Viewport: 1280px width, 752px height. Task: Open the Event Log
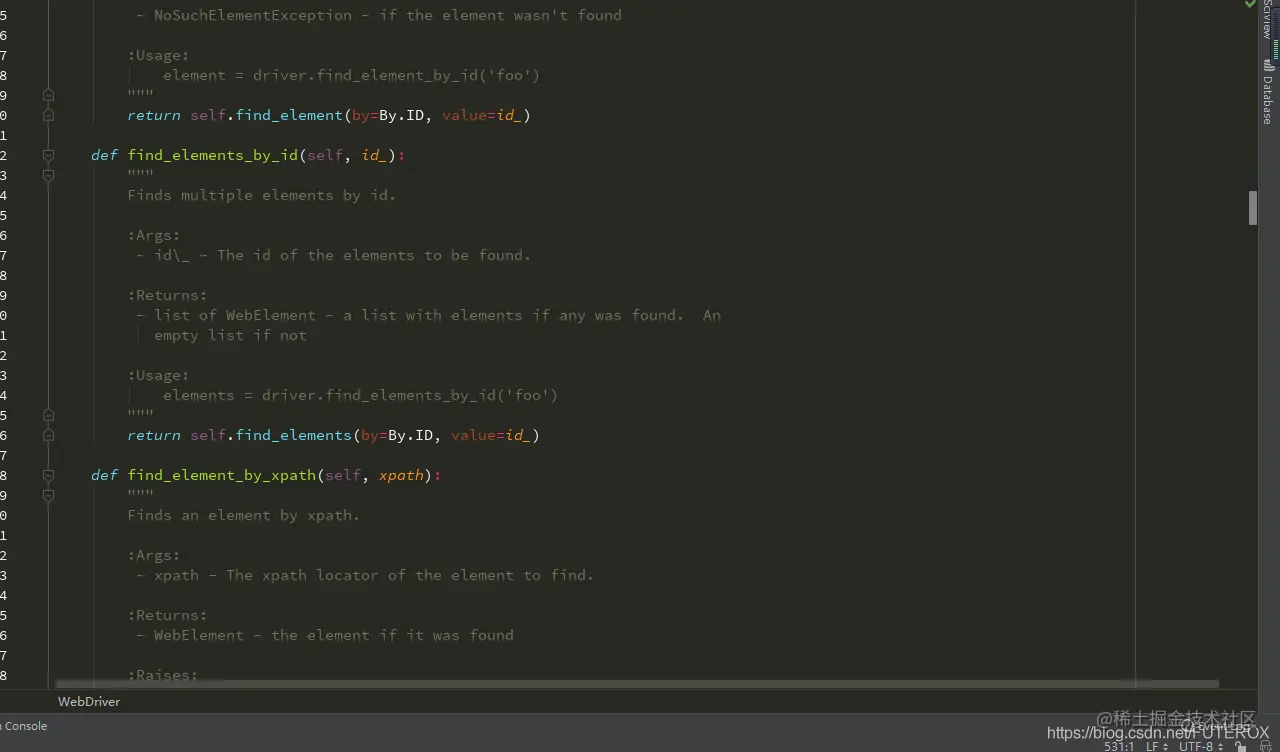click(x=1215, y=727)
